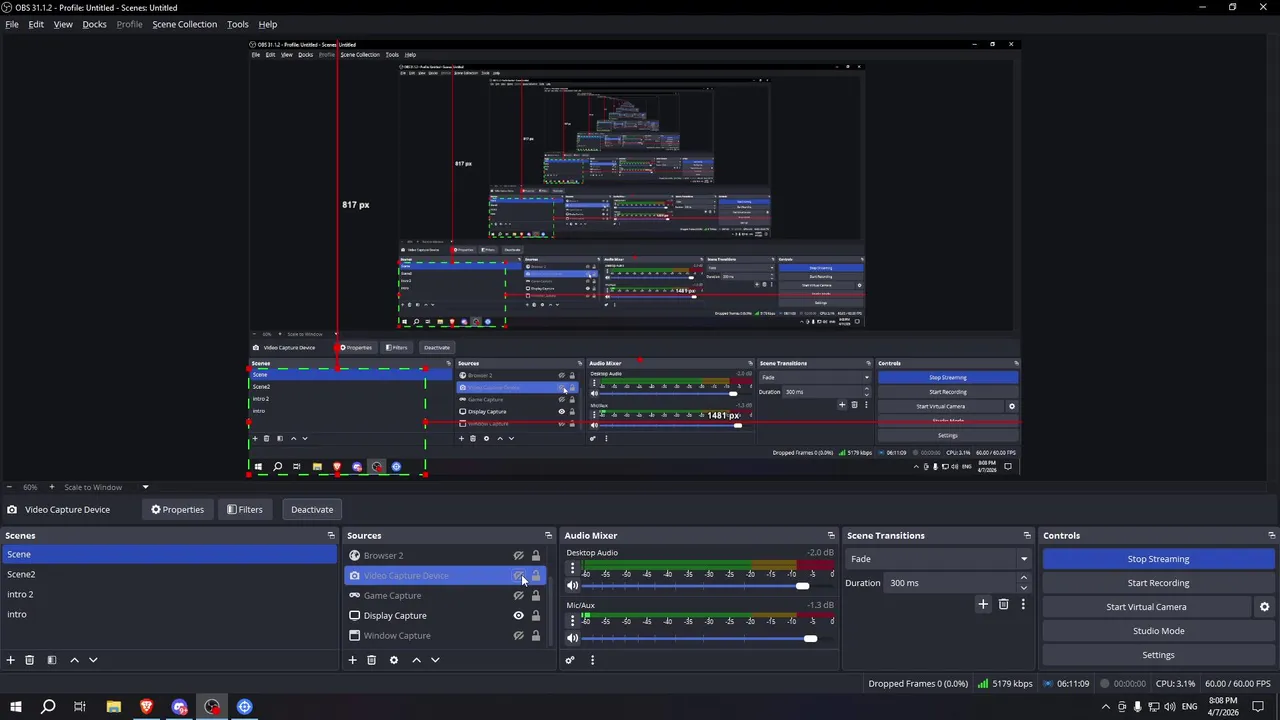Add a new source with plus icon
The image size is (1280, 720).
point(352,660)
